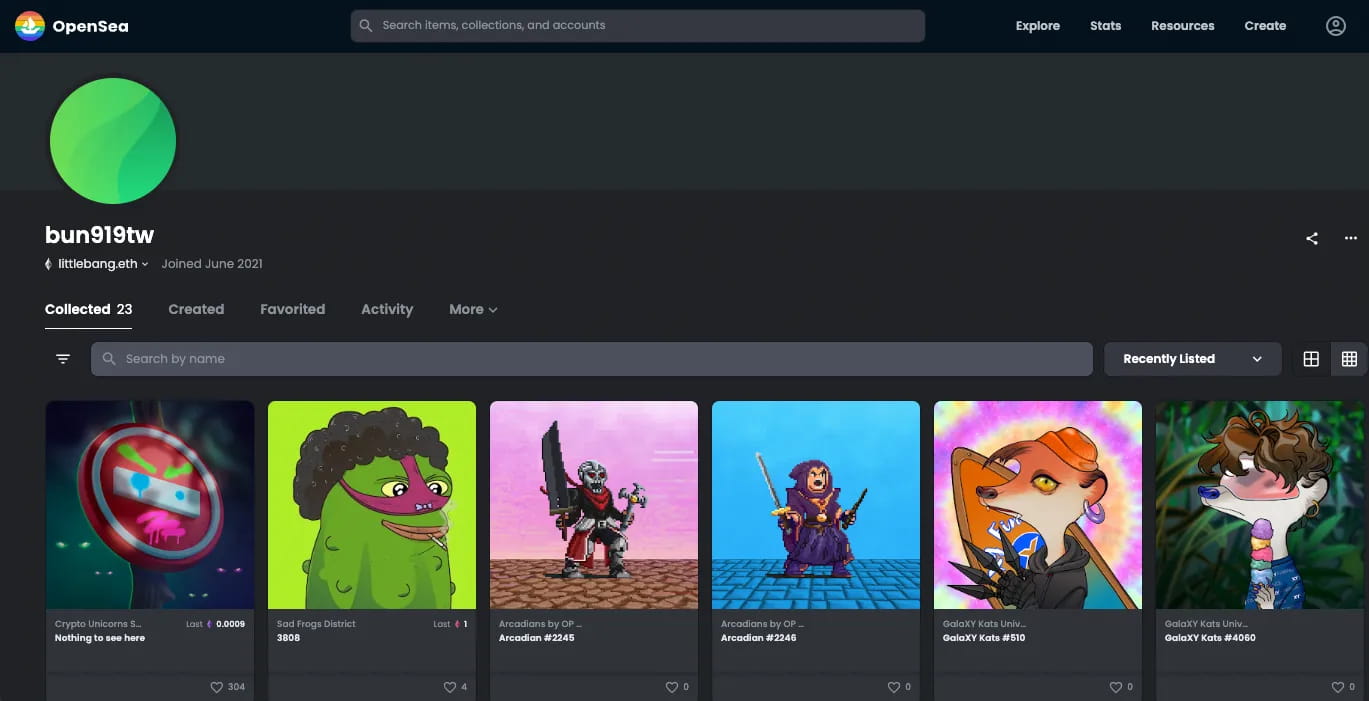Screen dimensions: 1369x701
Task: Favorite the Nothing to see here item
Action: [216, 687]
